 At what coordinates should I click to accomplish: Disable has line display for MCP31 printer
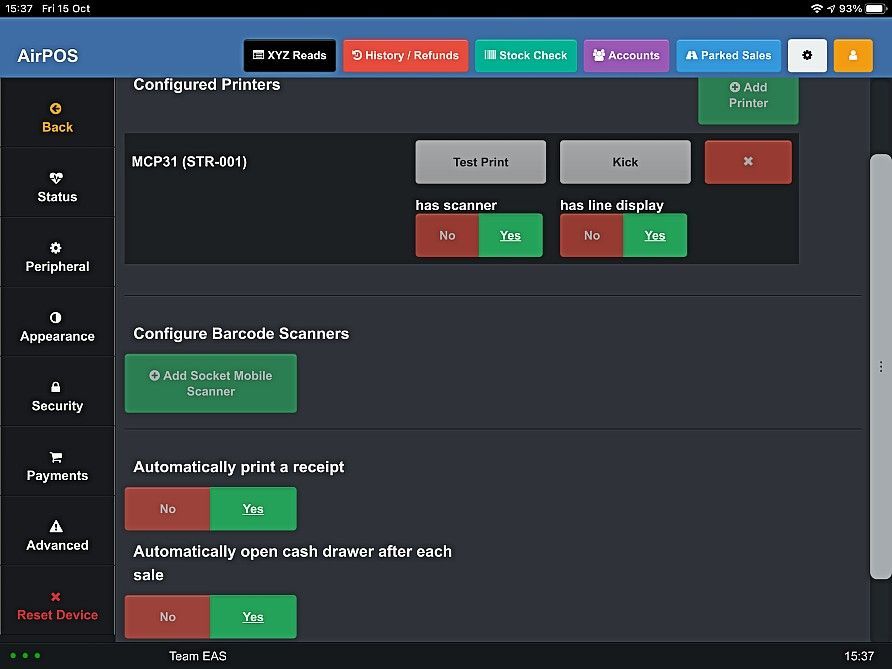pyautogui.click(x=591, y=235)
